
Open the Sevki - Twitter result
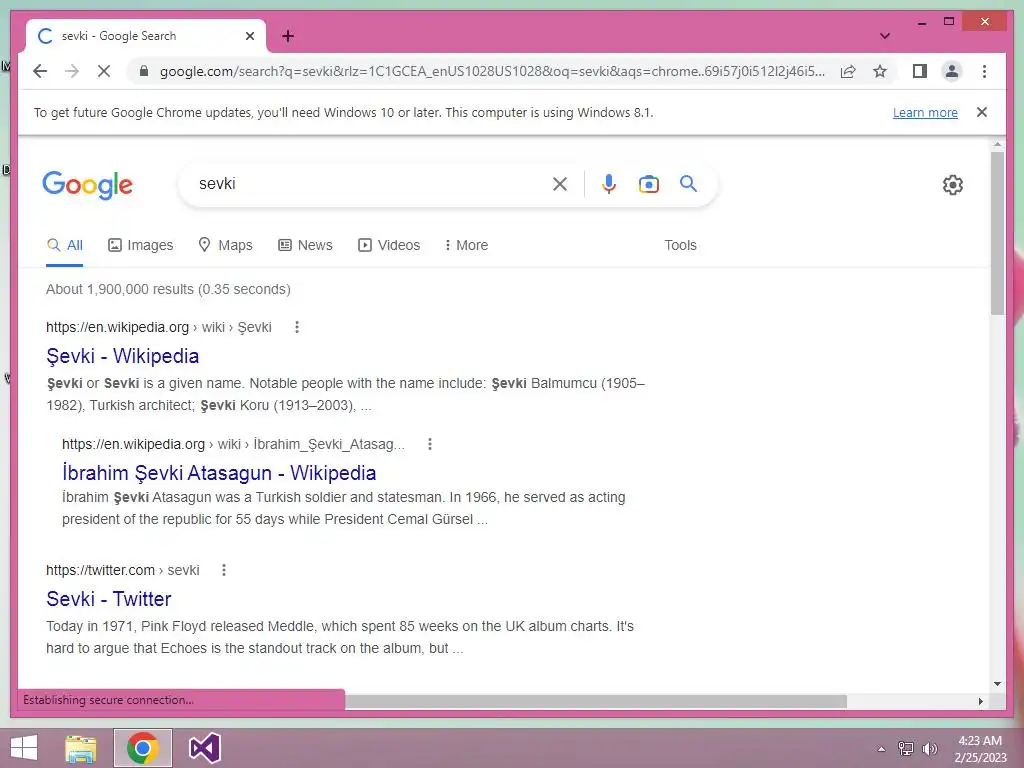click(108, 599)
